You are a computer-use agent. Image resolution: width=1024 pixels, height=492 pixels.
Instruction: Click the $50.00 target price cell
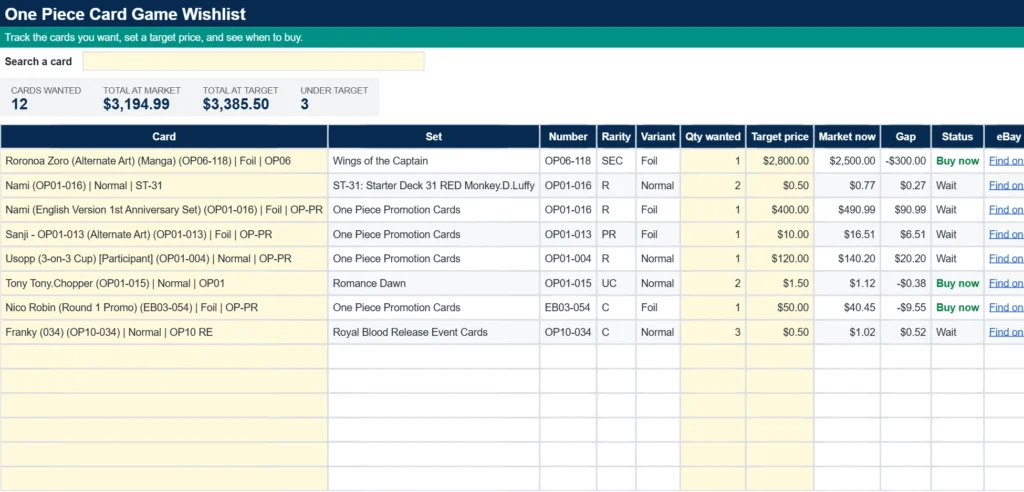(780, 308)
